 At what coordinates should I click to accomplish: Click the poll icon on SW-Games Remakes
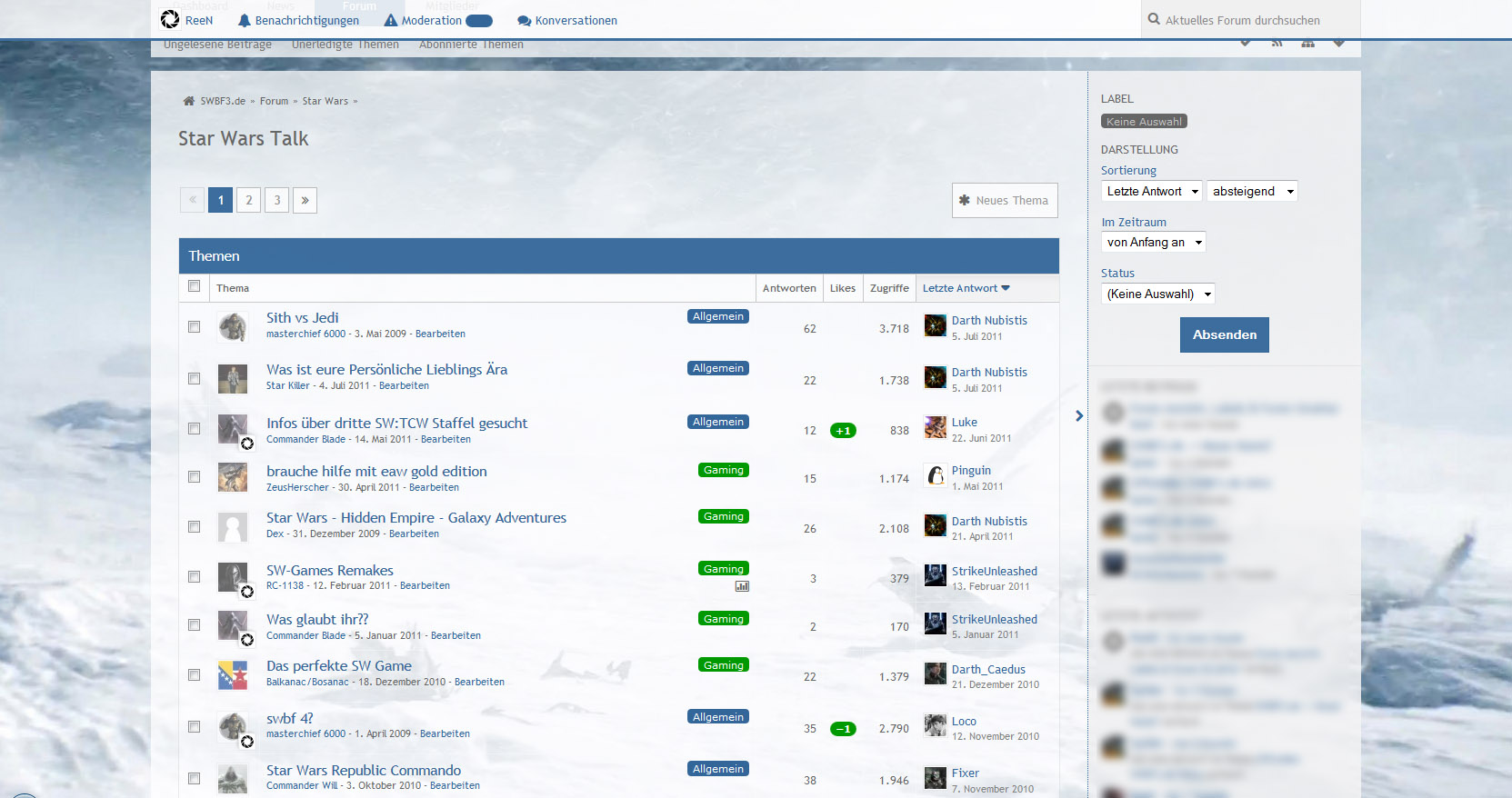click(742, 586)
